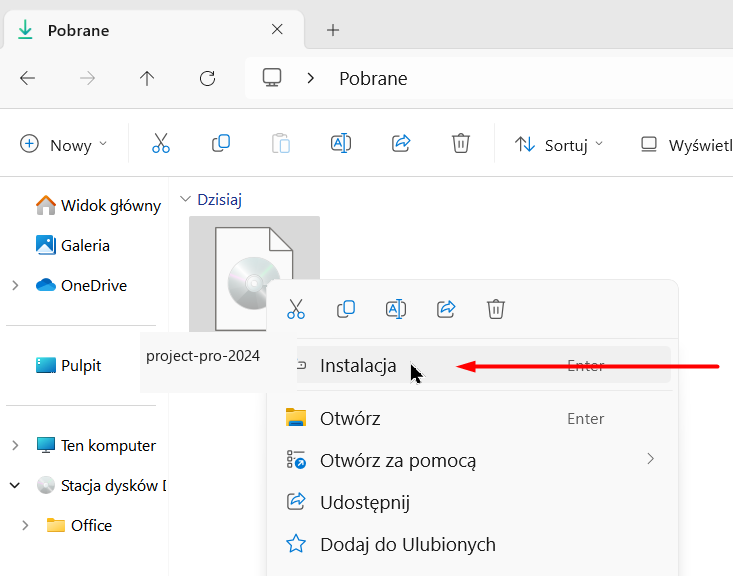Refresh the Pobrane folder view
733x576 pixels.
207,78
